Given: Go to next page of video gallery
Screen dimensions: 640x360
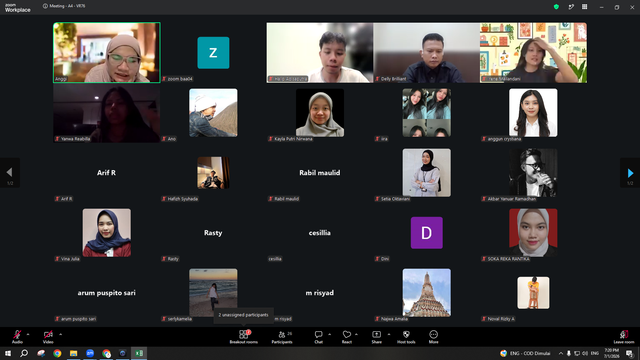Looking at the screenshot, I should pos(630,173).
